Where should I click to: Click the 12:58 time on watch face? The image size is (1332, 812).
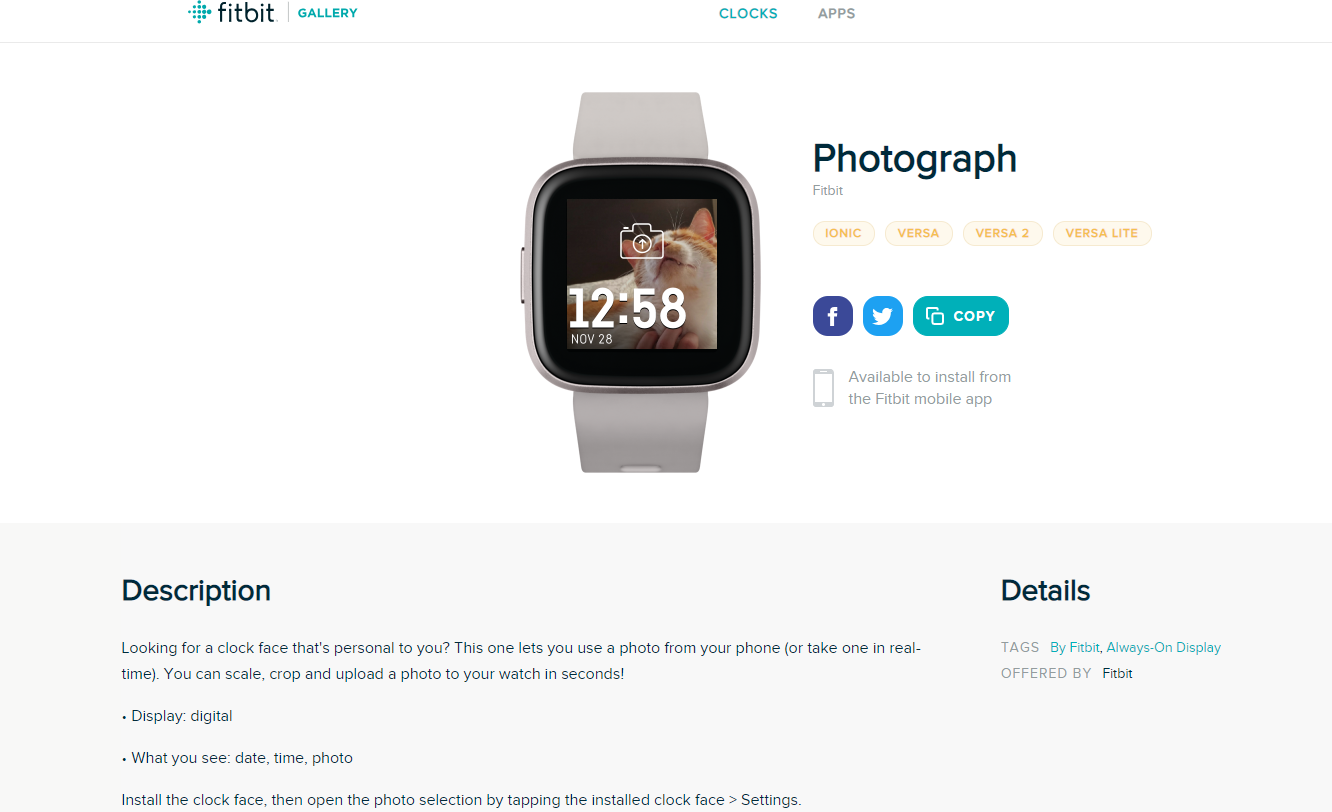pos(627,308)
